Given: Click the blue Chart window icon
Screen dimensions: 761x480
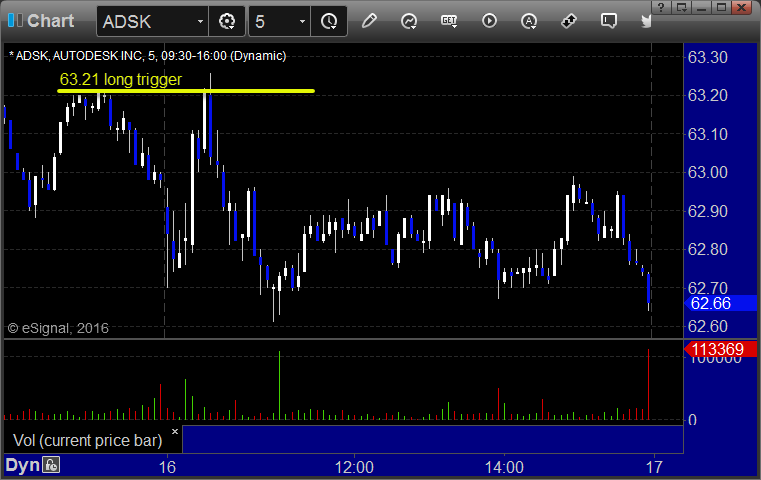Looking at the screenshot, I should [15, 20].
